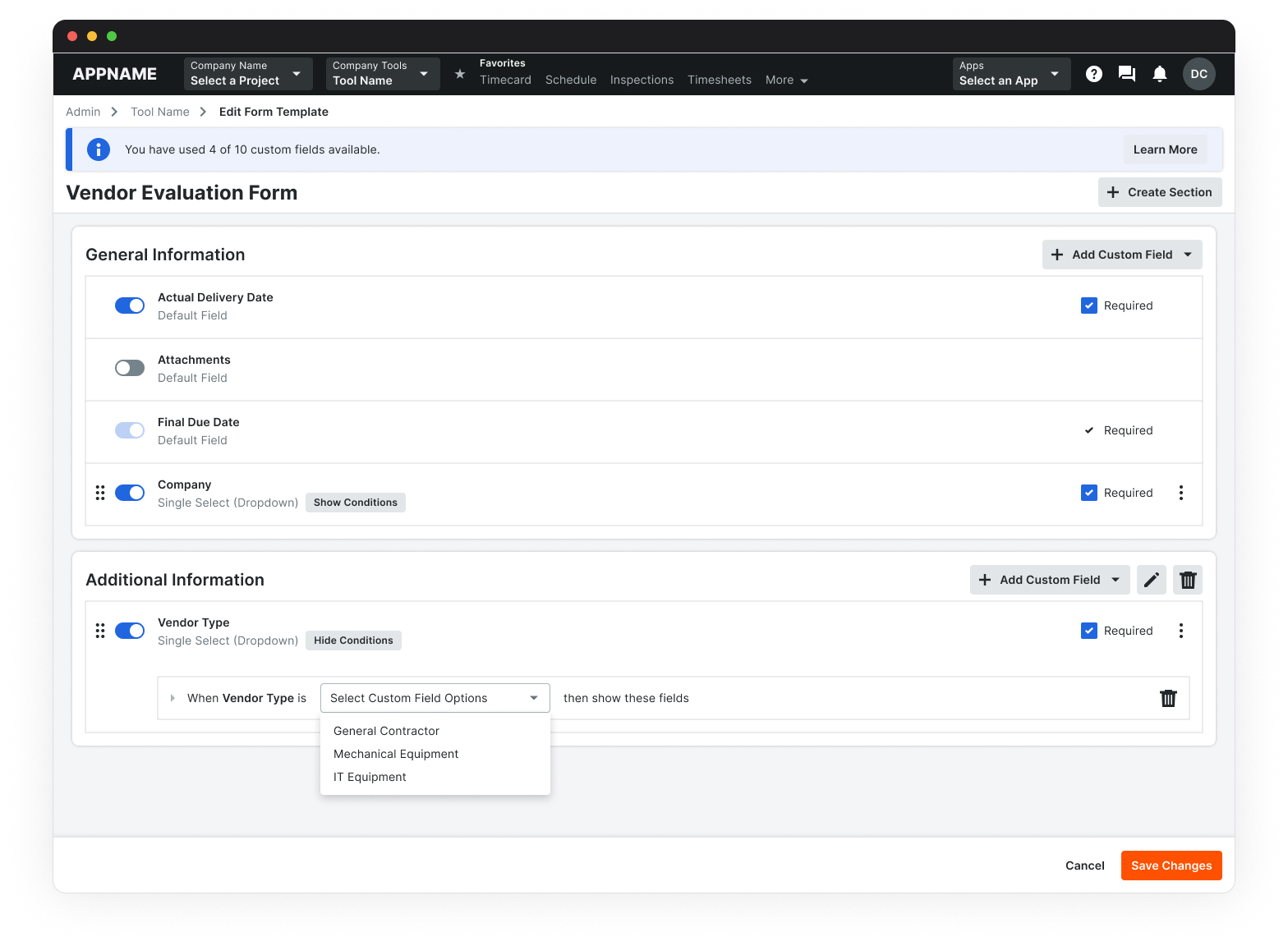Delete the Vendor Type condition row

click(x=1168, y=698)
